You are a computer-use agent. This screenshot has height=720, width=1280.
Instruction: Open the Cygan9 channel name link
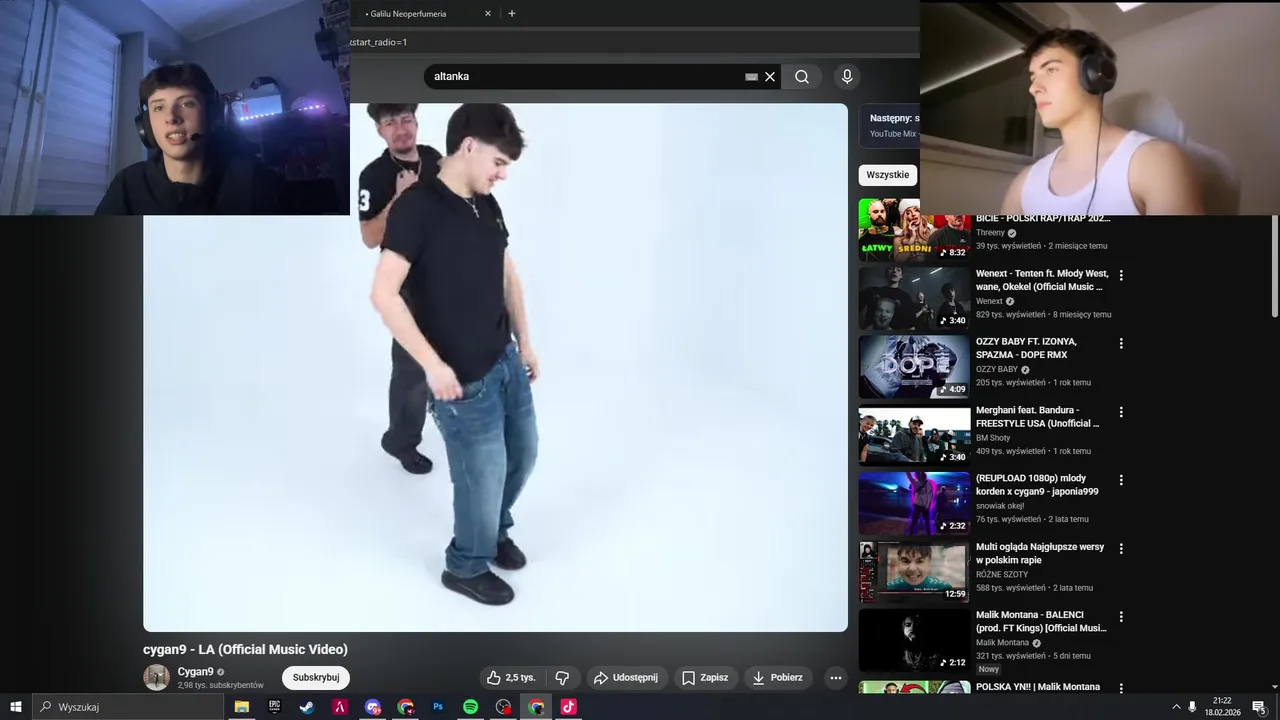196,672
